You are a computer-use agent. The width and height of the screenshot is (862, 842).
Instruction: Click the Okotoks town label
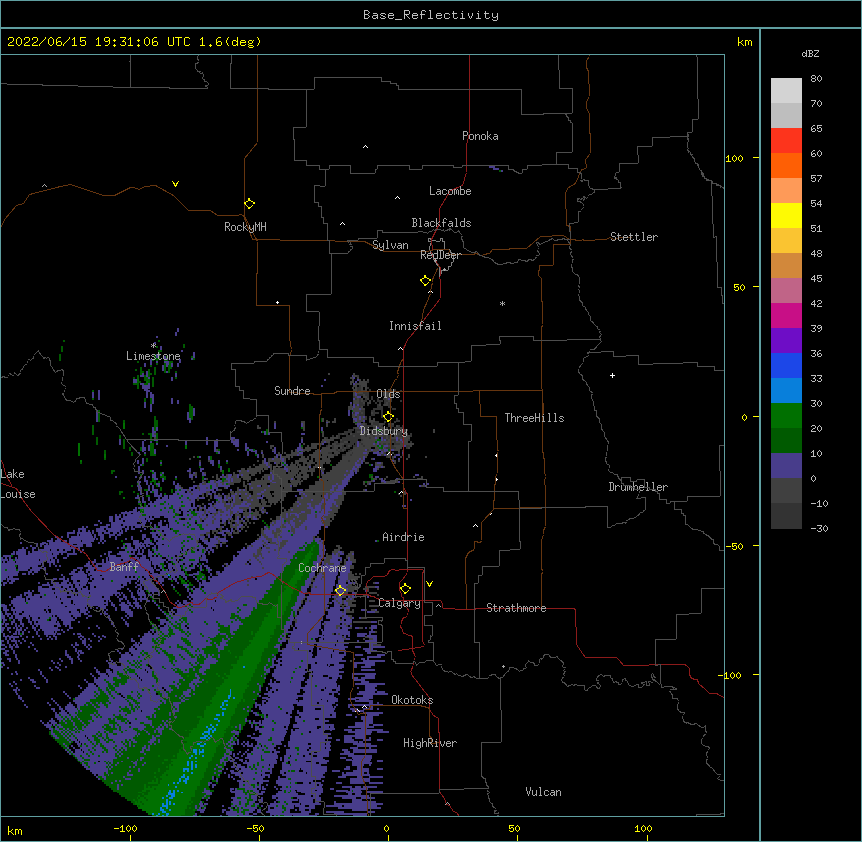pyautogui.click(x=412, y=700)
